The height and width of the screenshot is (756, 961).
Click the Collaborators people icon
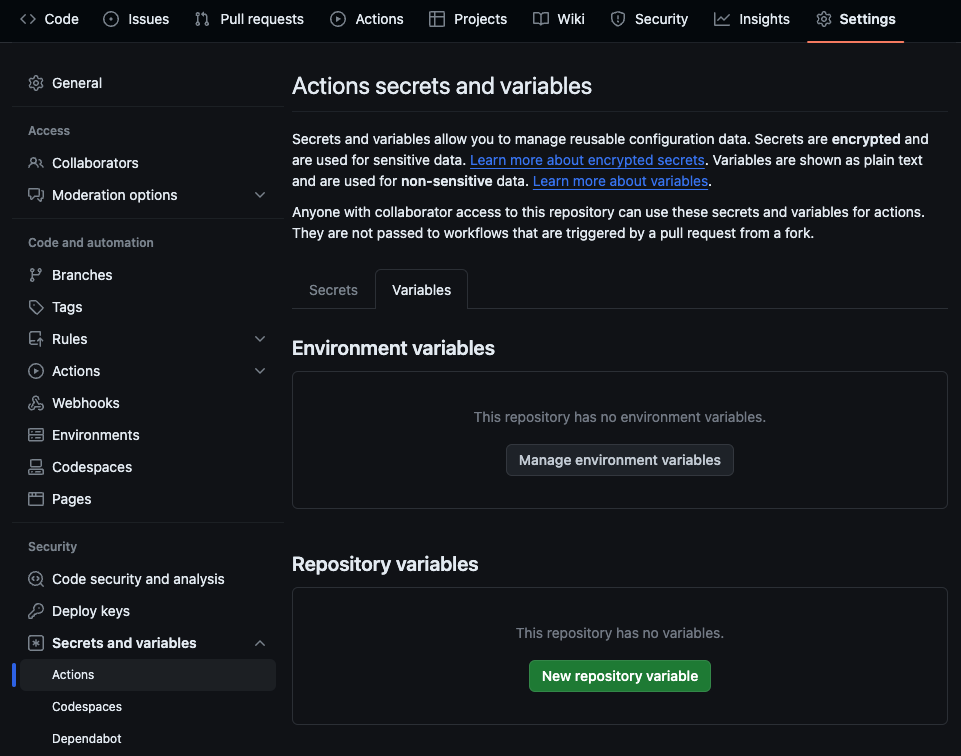tap(36, 163)
